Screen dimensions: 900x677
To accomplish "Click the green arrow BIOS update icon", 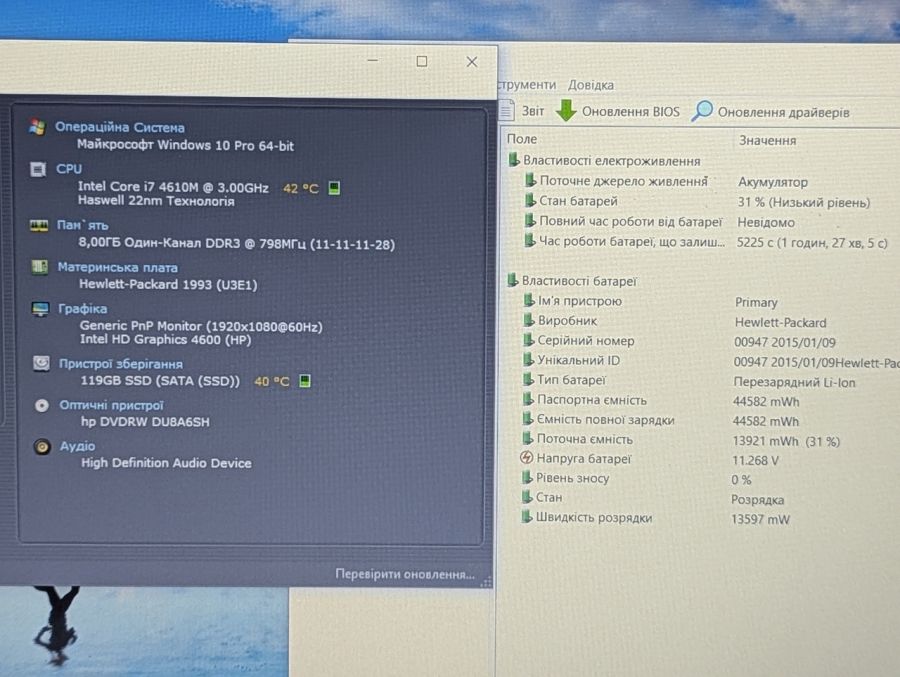I will click(566, 110).
